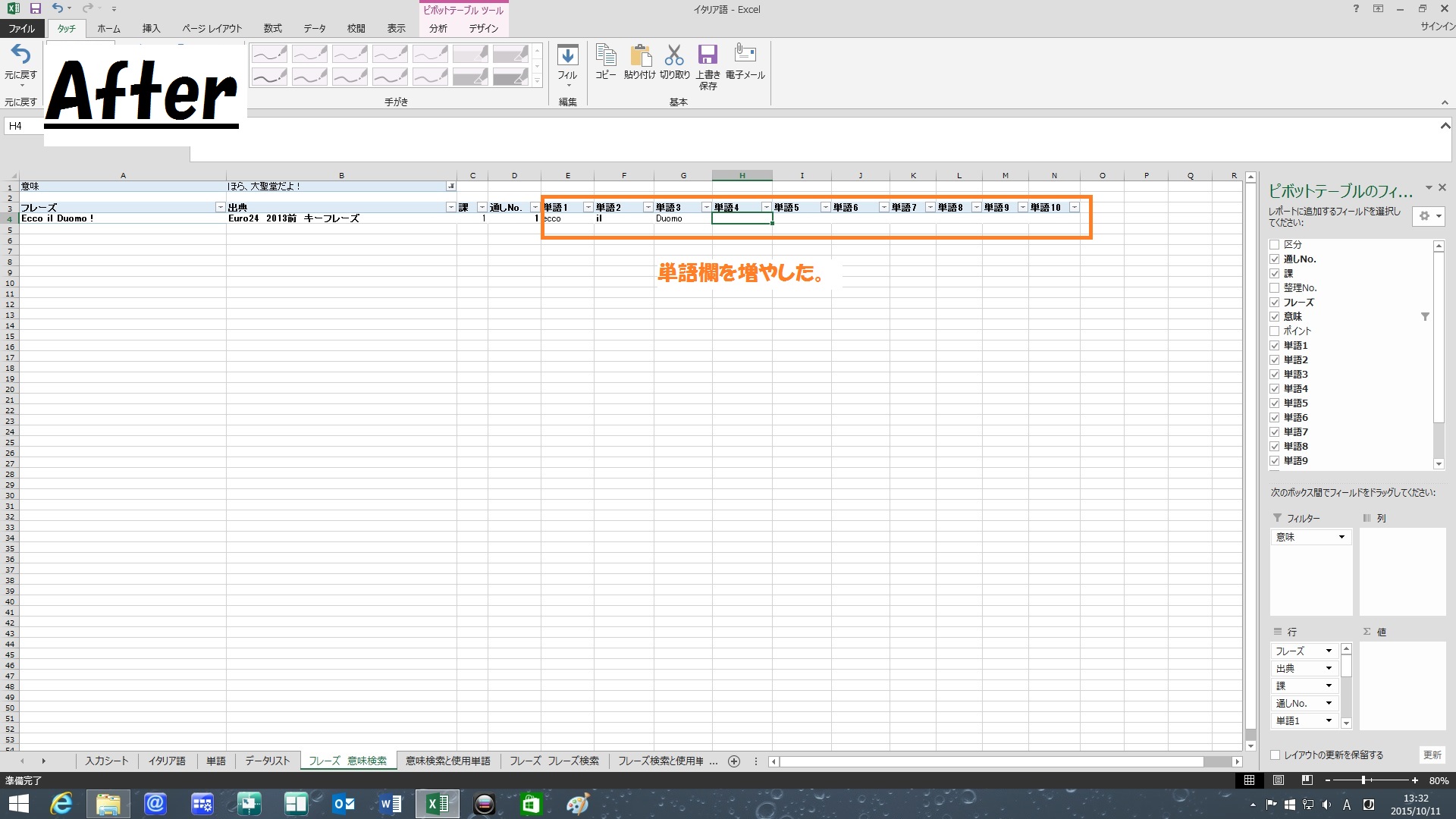
Task: Expand the 出典 row field dropdown
Action: click(1329, 669)
